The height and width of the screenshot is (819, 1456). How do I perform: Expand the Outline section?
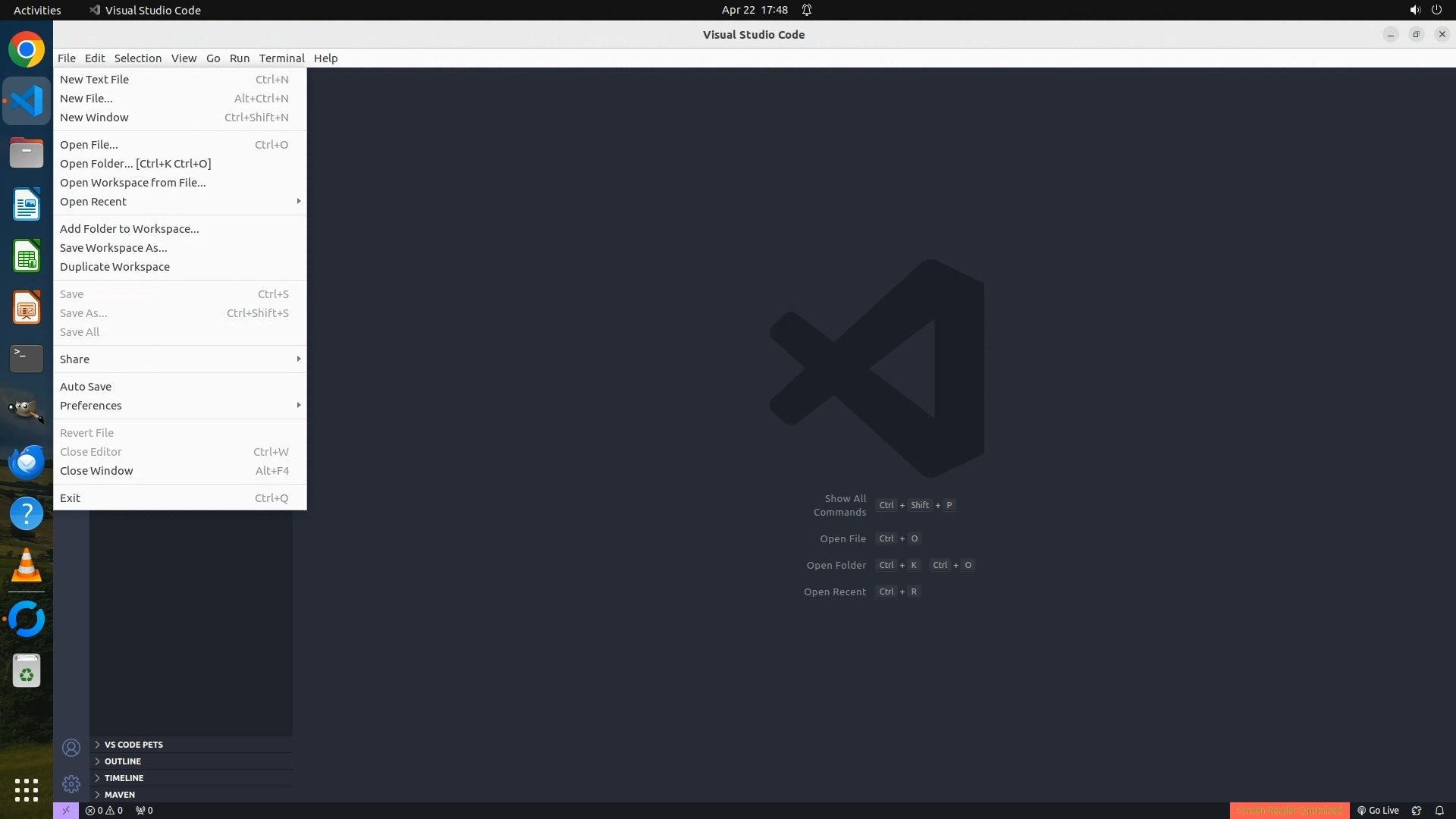pyautogui.click(x=123, y=761)
